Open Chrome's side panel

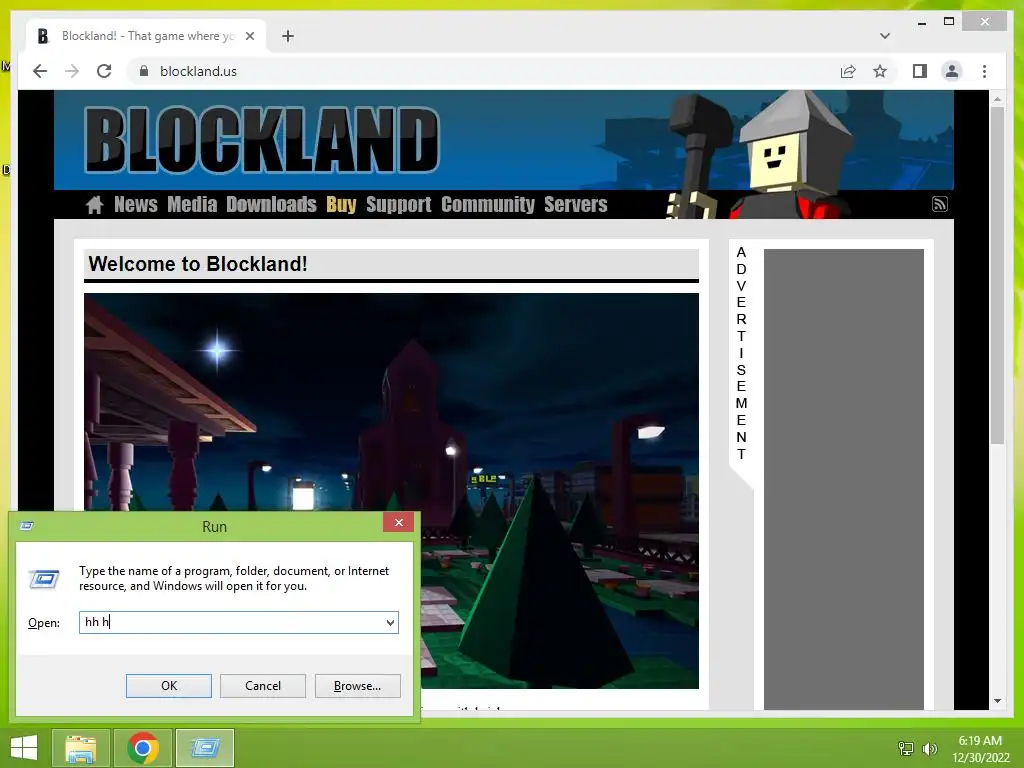click(x=920, y=71)
